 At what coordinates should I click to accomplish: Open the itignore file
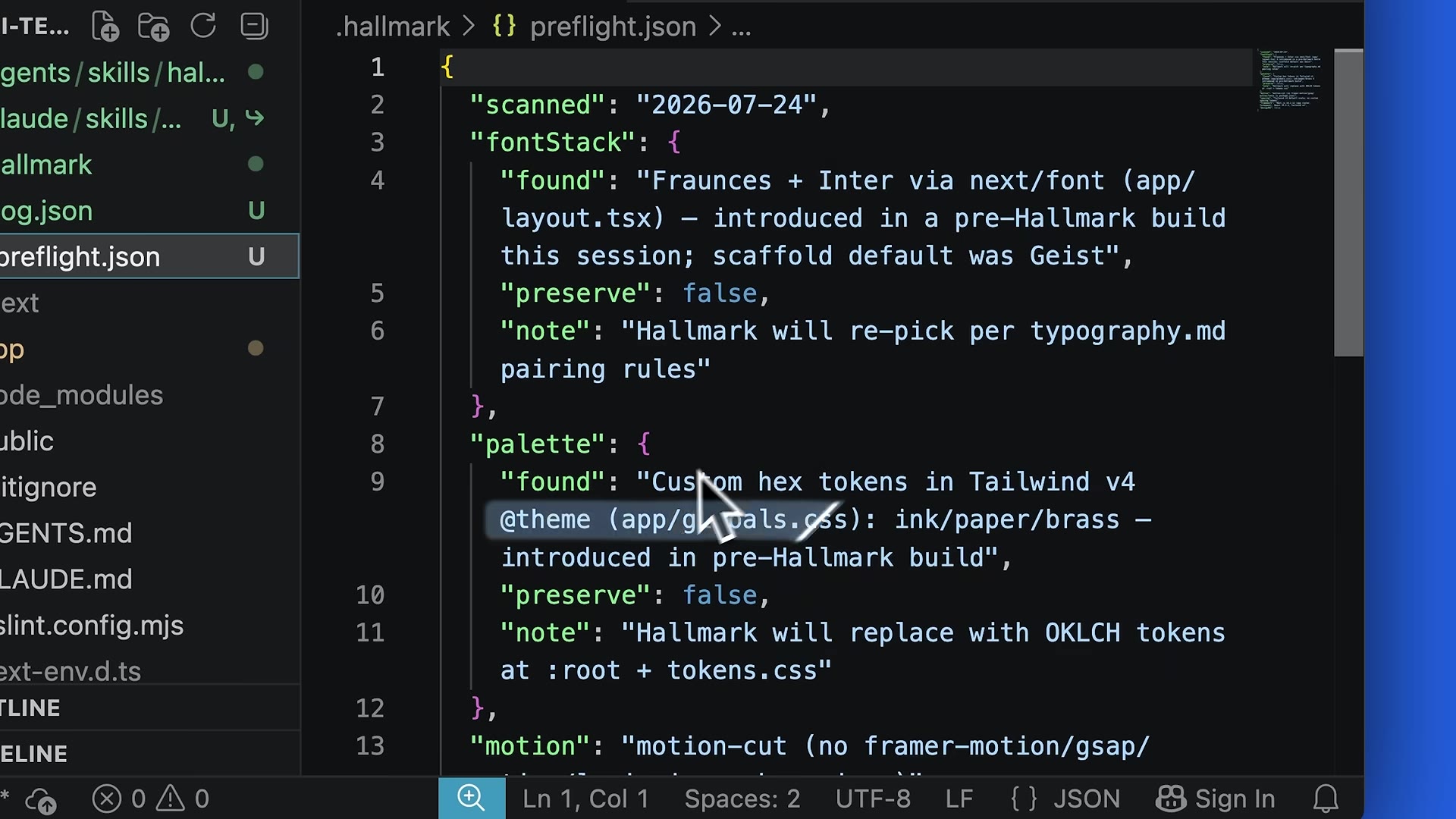(149, 487)
